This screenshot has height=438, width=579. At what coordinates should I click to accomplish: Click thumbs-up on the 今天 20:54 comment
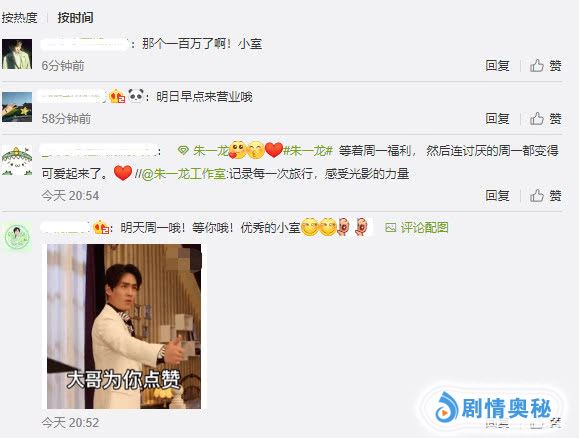click(x=537, y=195)
